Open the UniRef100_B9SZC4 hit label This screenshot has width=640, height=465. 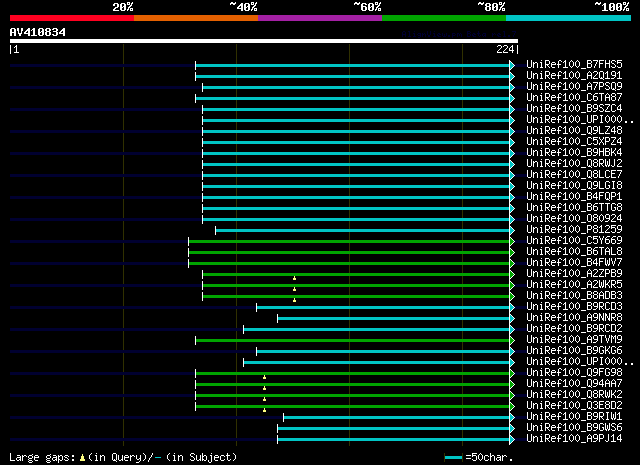[574, 109]
